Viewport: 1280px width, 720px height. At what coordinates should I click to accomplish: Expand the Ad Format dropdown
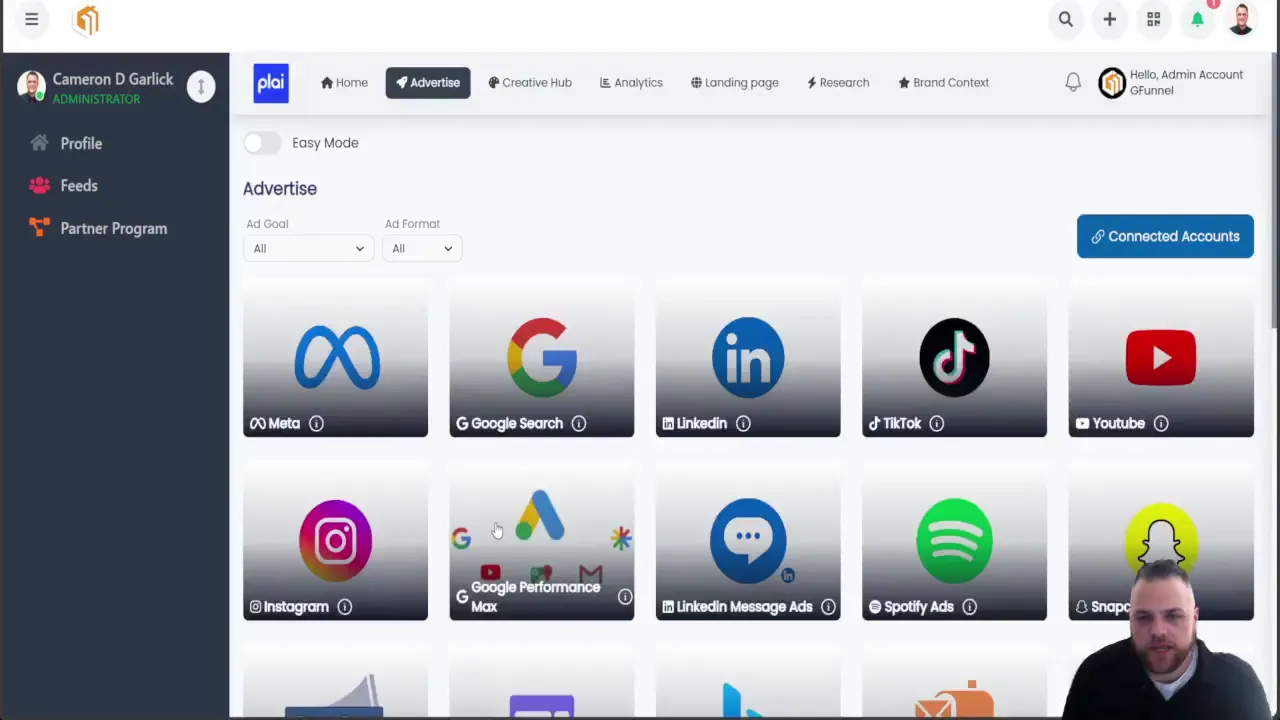coord(420,248)
